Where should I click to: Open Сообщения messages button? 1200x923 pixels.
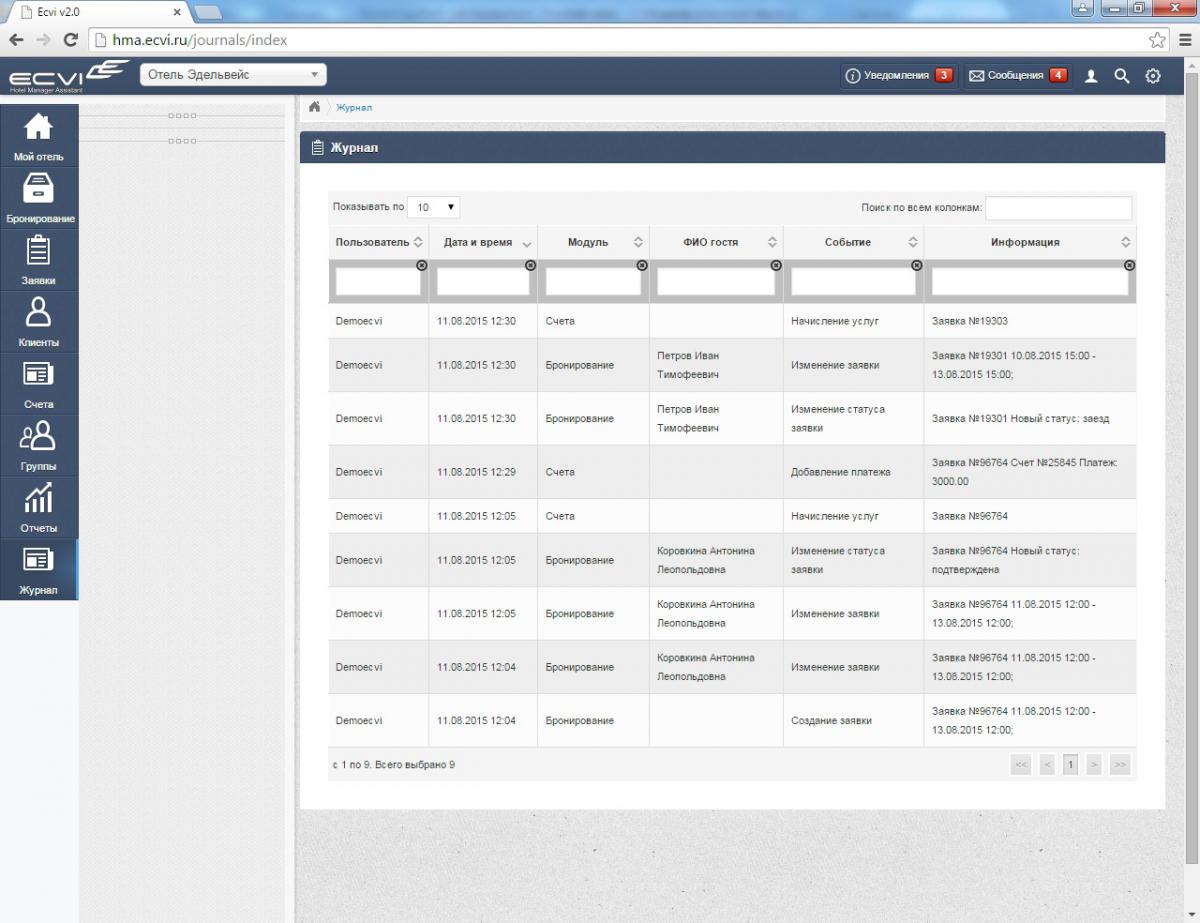tap(1018, 76)
